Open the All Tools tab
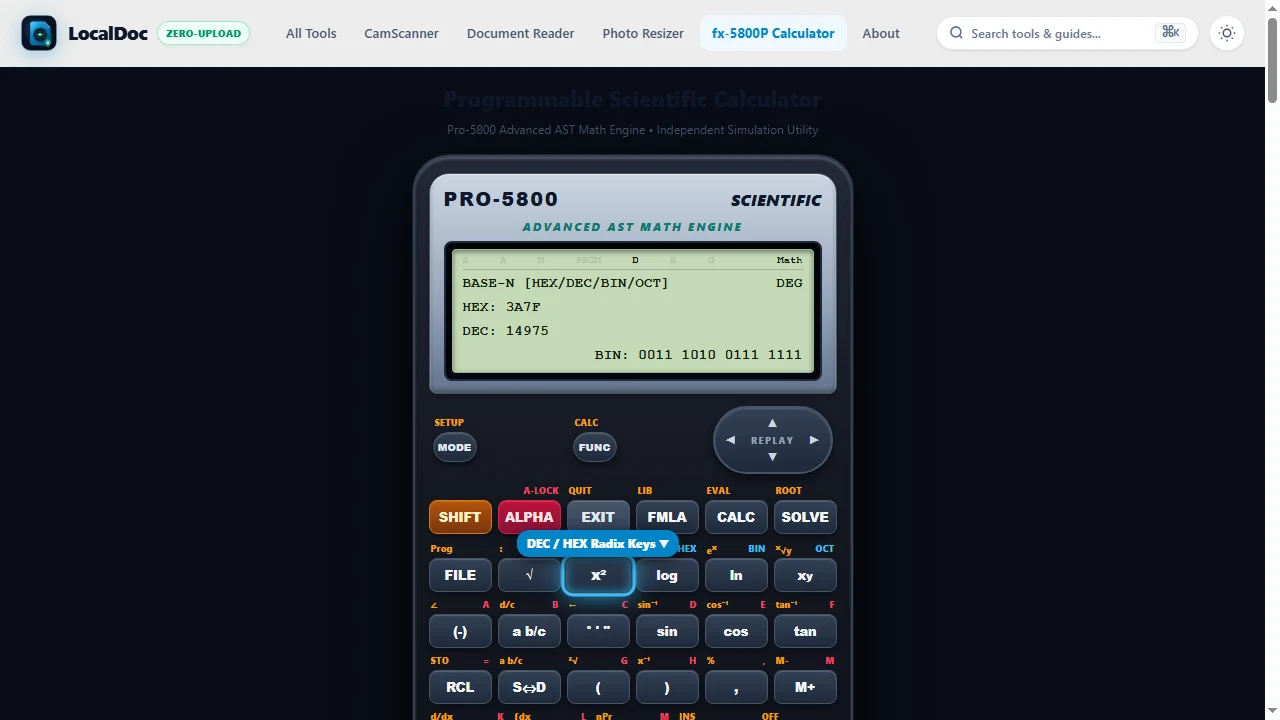Screen dimensions: 1280x720 click(311, 33)
